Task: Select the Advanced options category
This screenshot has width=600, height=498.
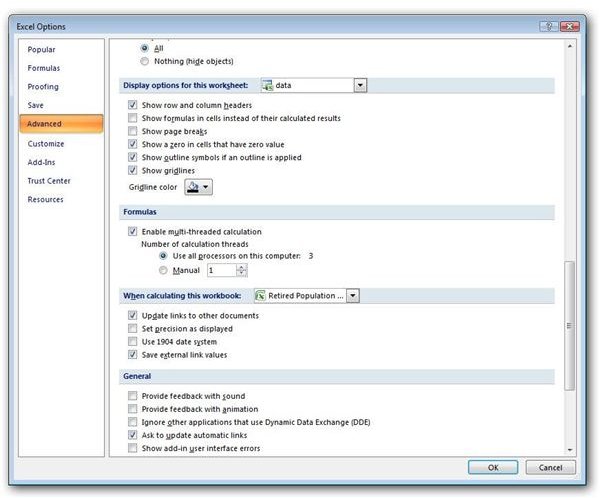Action: pyautogui.click(x=62, y=124)
